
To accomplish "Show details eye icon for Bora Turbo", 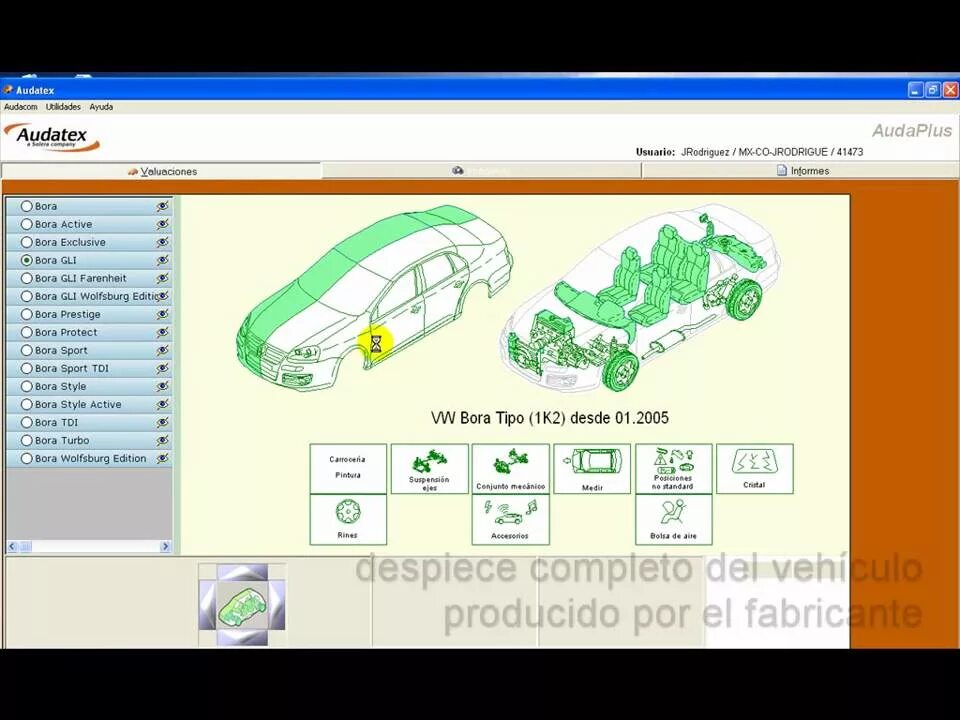I will tap(162, 440).
